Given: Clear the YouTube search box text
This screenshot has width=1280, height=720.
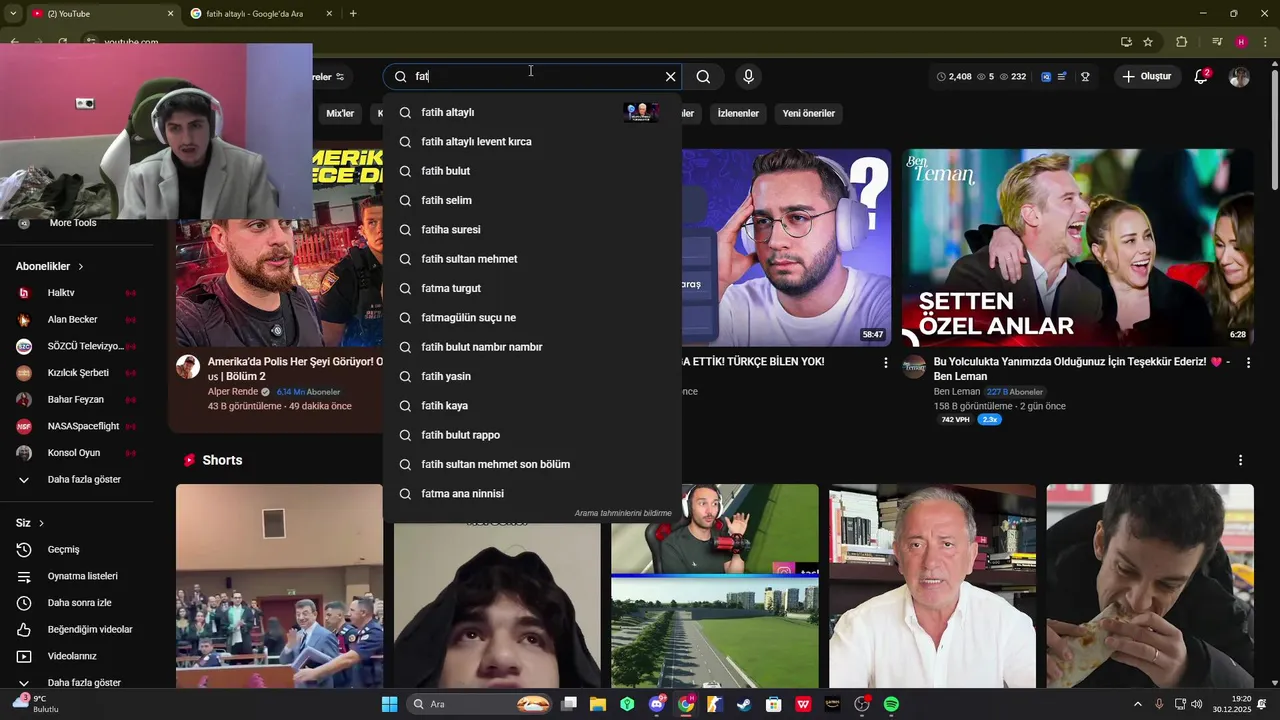Looking at the screenshot, I should 670,76.
